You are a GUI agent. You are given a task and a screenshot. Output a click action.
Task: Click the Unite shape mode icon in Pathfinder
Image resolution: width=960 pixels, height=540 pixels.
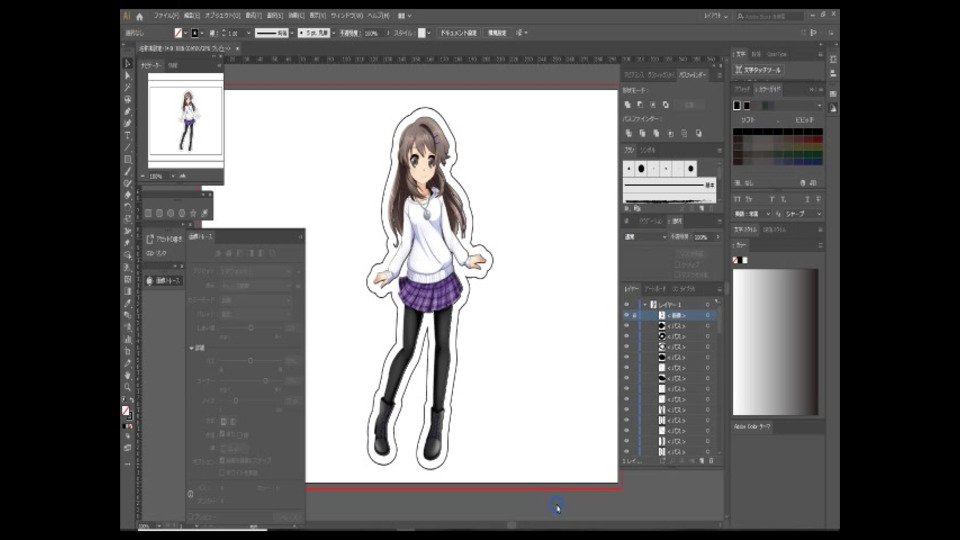point(627,104)
